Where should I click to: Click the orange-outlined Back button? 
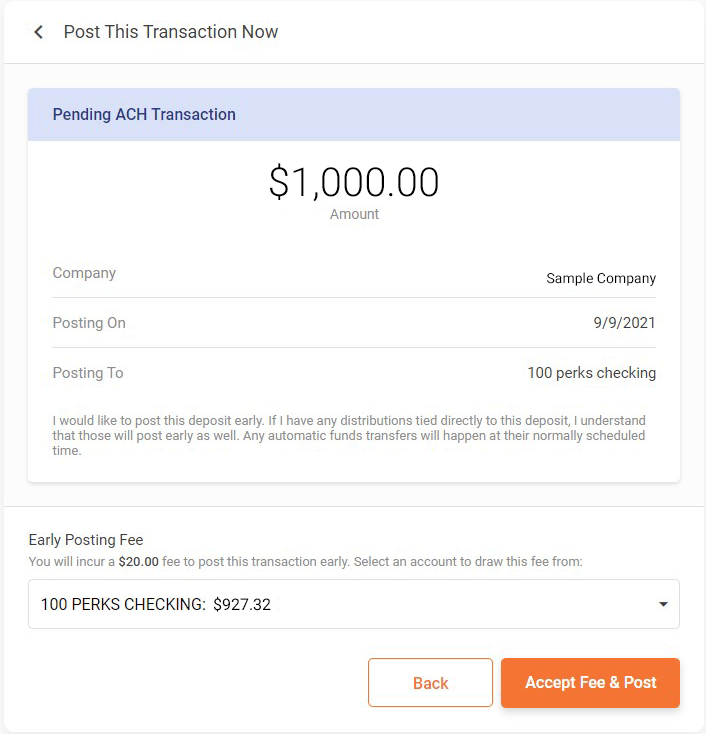tap(430, 683)
